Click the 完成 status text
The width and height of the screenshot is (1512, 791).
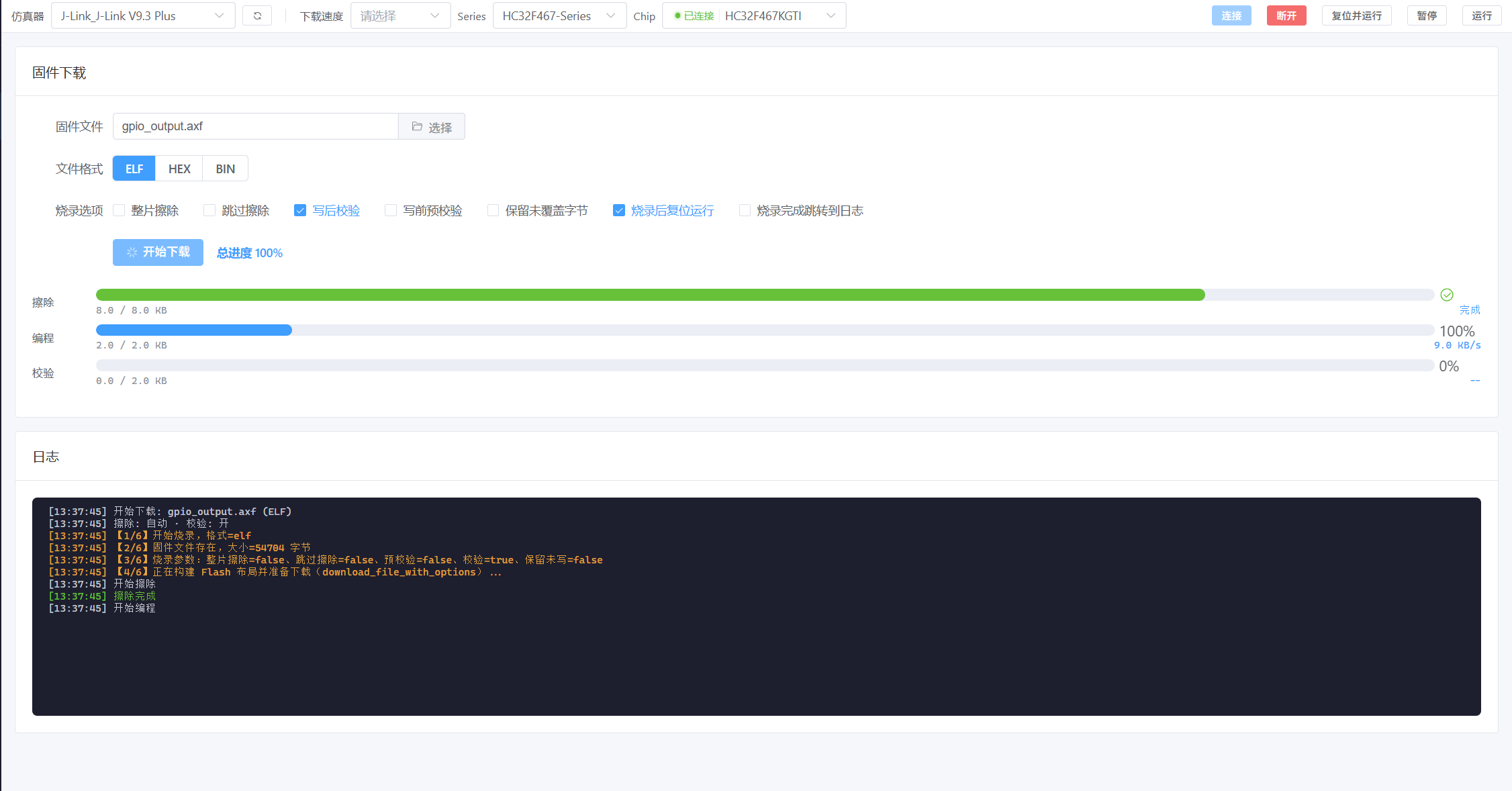coord(1470,310)
